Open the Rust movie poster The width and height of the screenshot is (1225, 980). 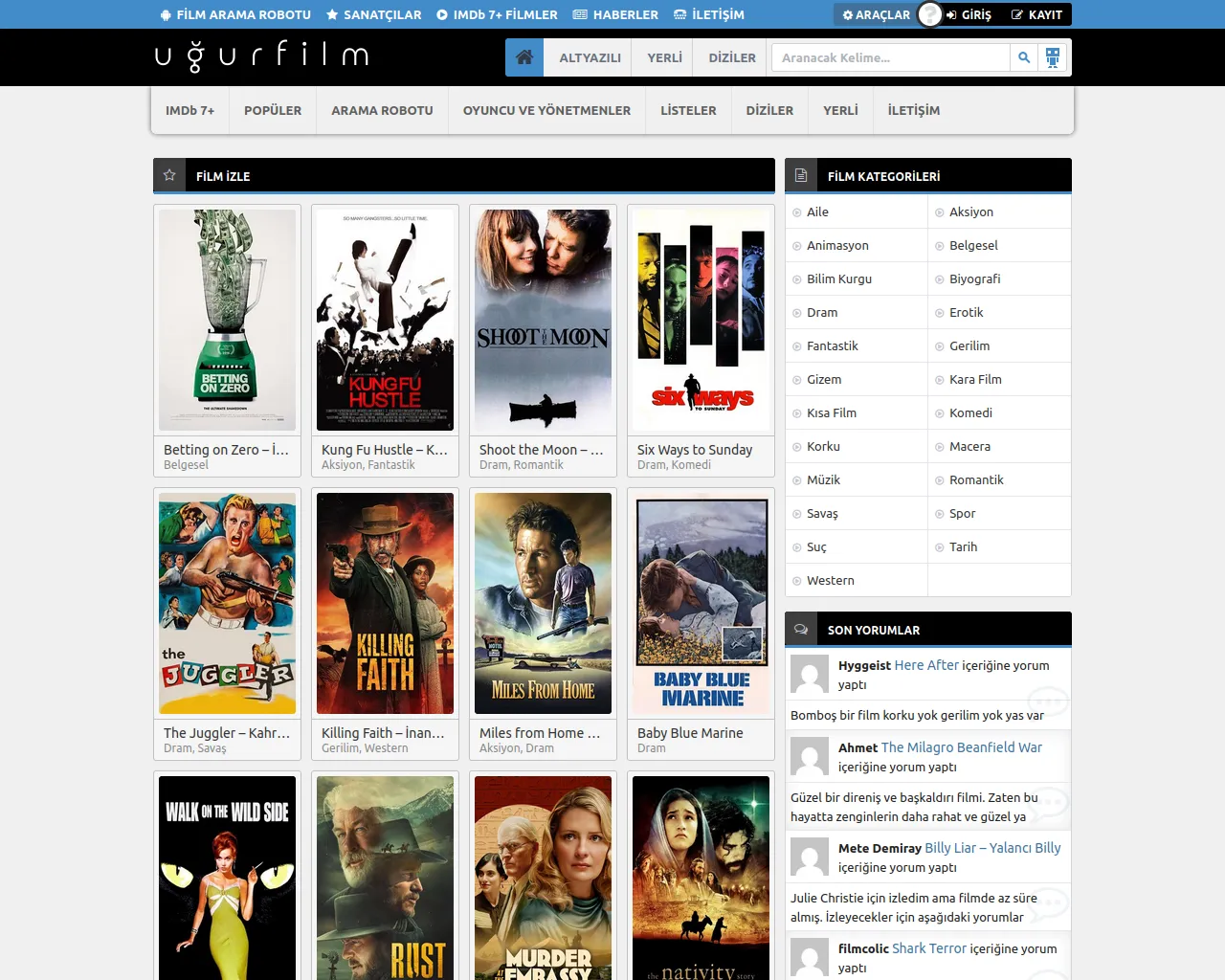point(385,878)
